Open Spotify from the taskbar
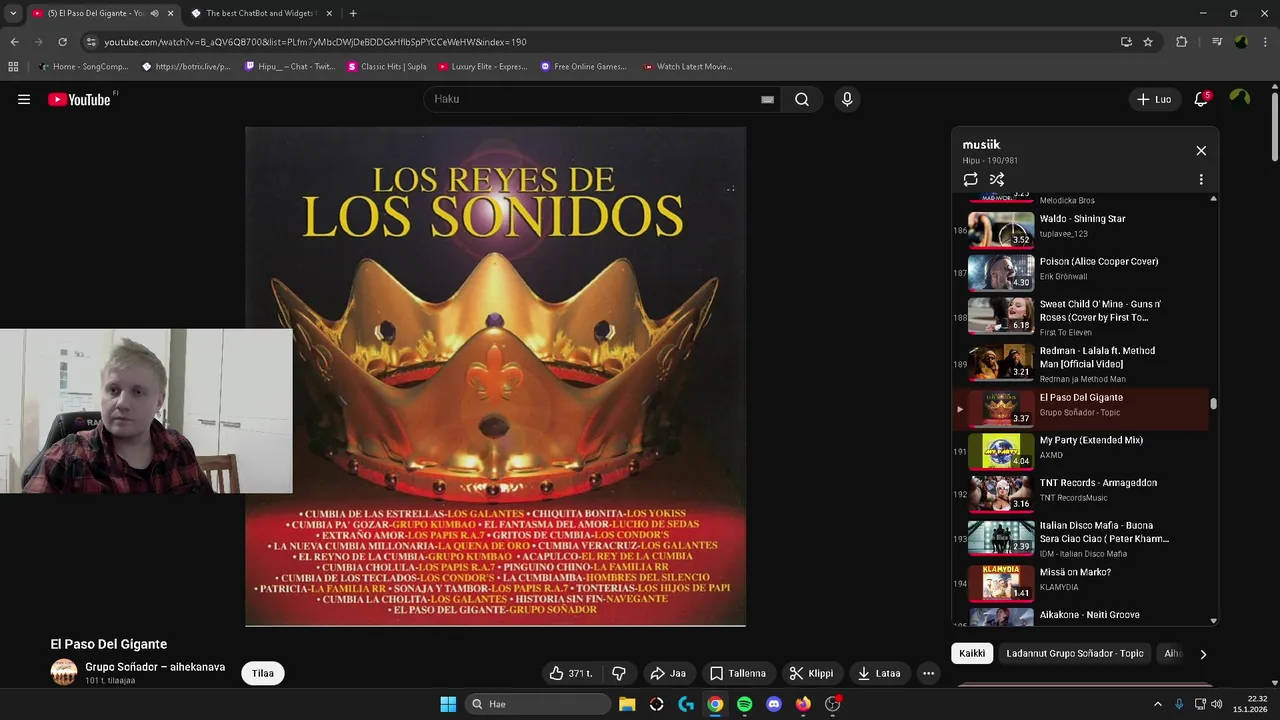The height and width of the screenshot is (720, 1280). click(x=744, y=704)
